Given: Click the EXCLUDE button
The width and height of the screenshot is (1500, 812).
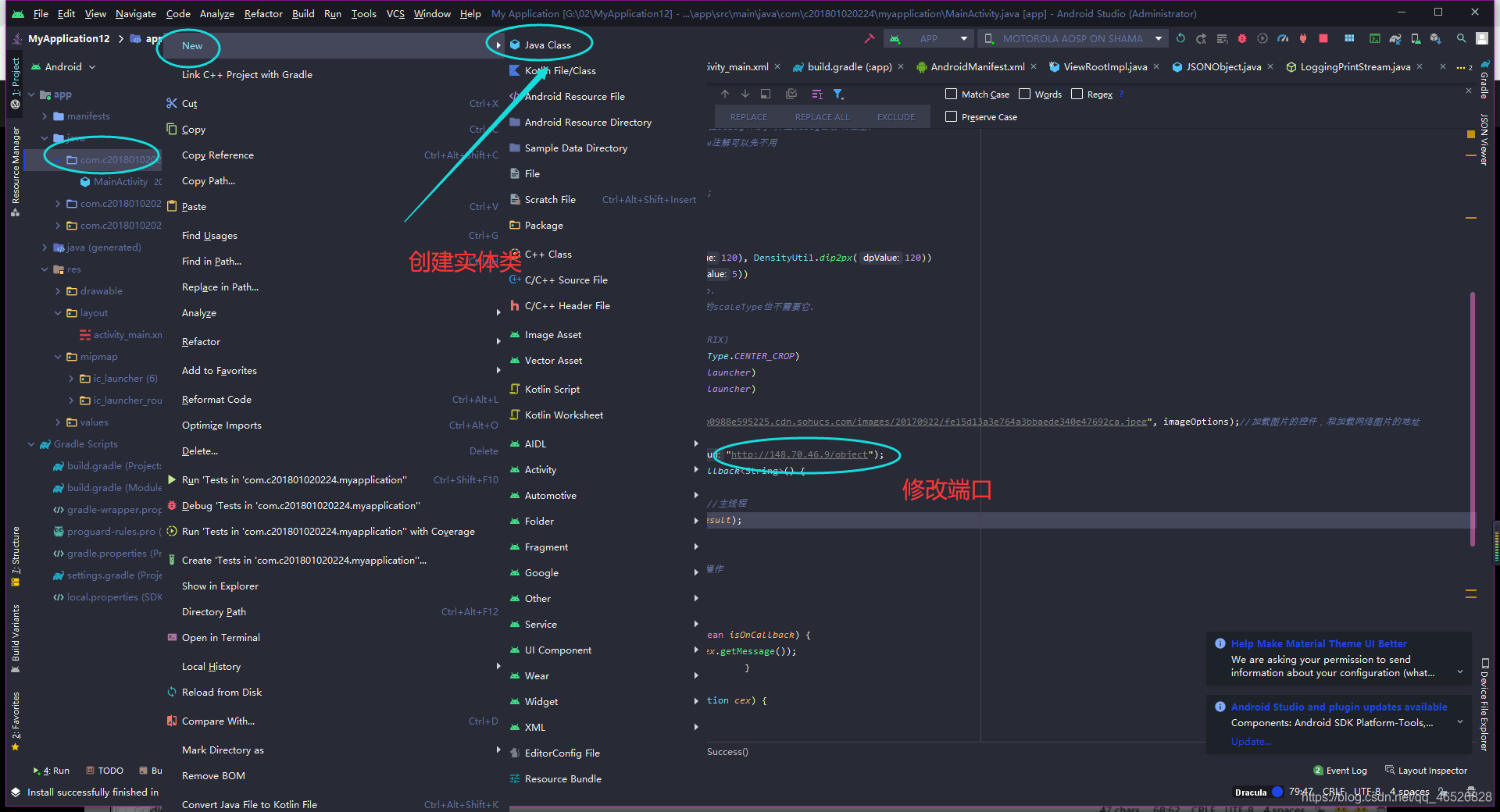Looking at the screenshot, I should pyautogui.click(x=895, y=117).
